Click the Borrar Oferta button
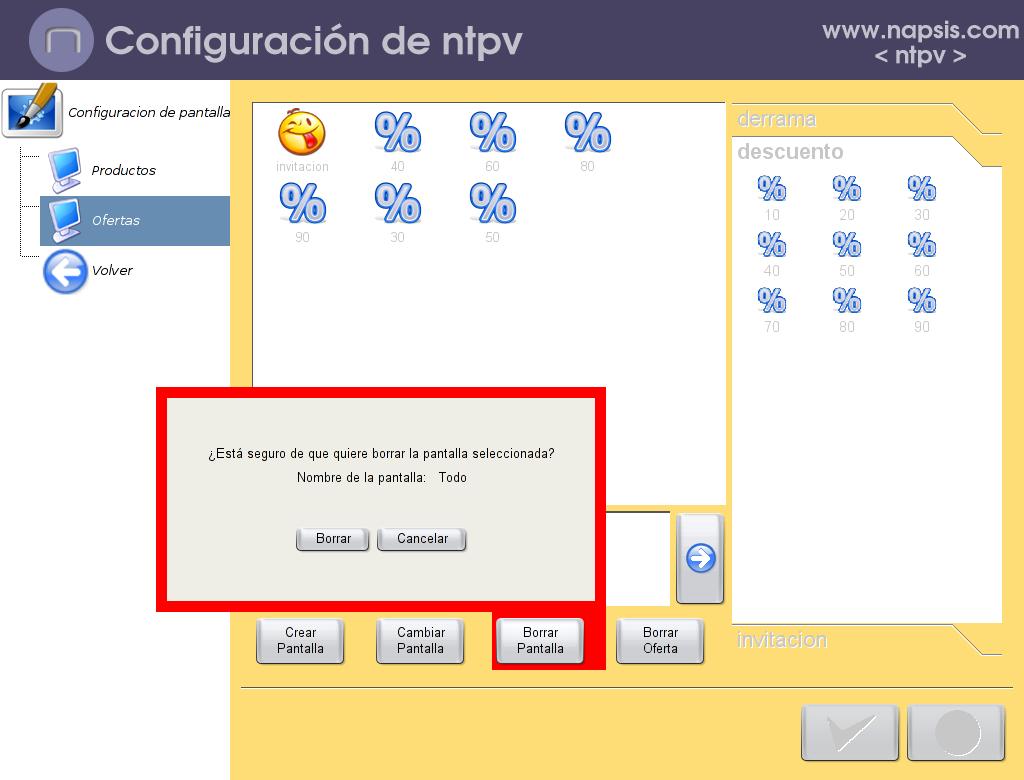Screen dimensions: 1024x780 coord(660,641)
